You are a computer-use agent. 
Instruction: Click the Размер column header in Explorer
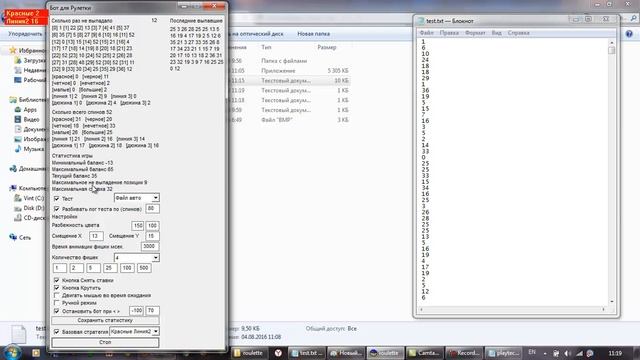click(x=327, y=47)
